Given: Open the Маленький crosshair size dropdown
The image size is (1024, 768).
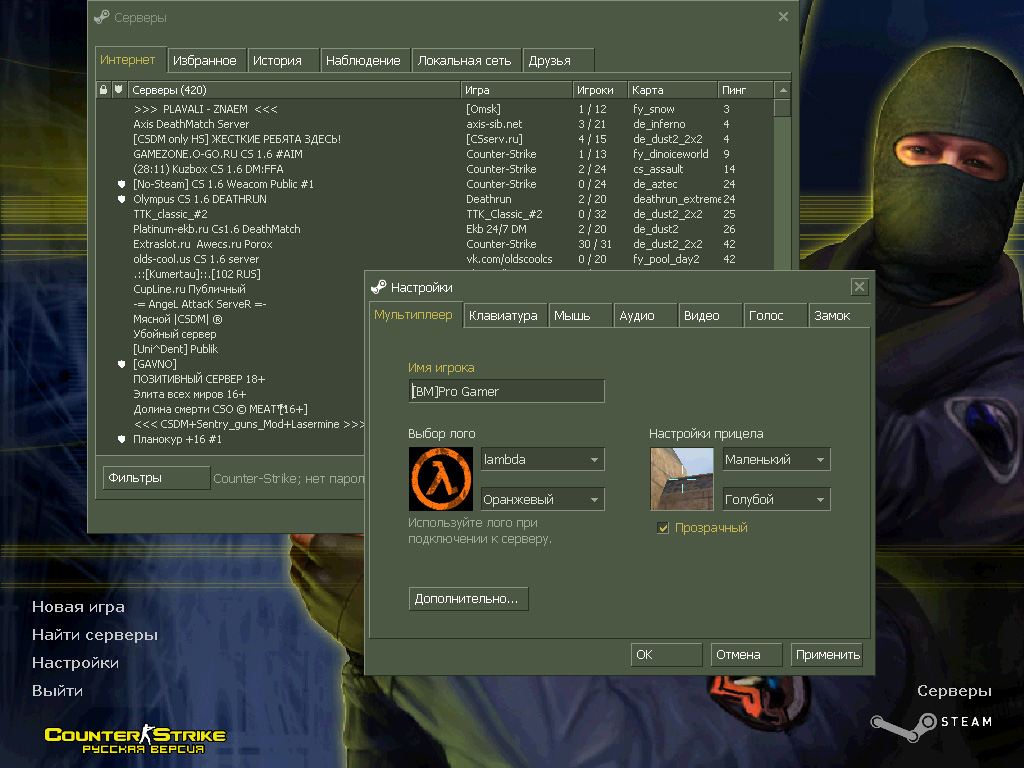Looking at the screenshot, I should (x=776, y=459).
